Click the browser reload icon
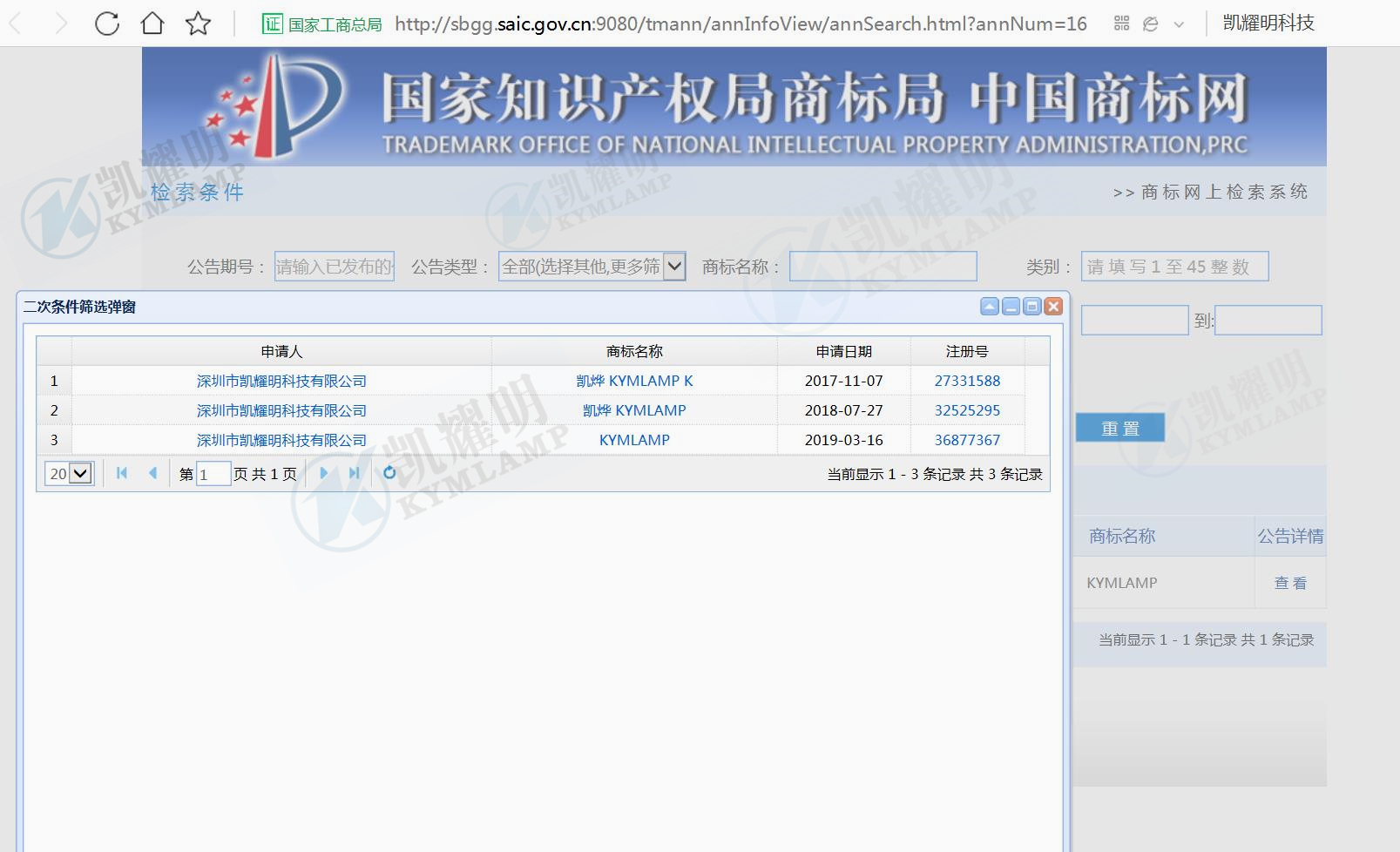1400x852 pixels. click(107, 24)
